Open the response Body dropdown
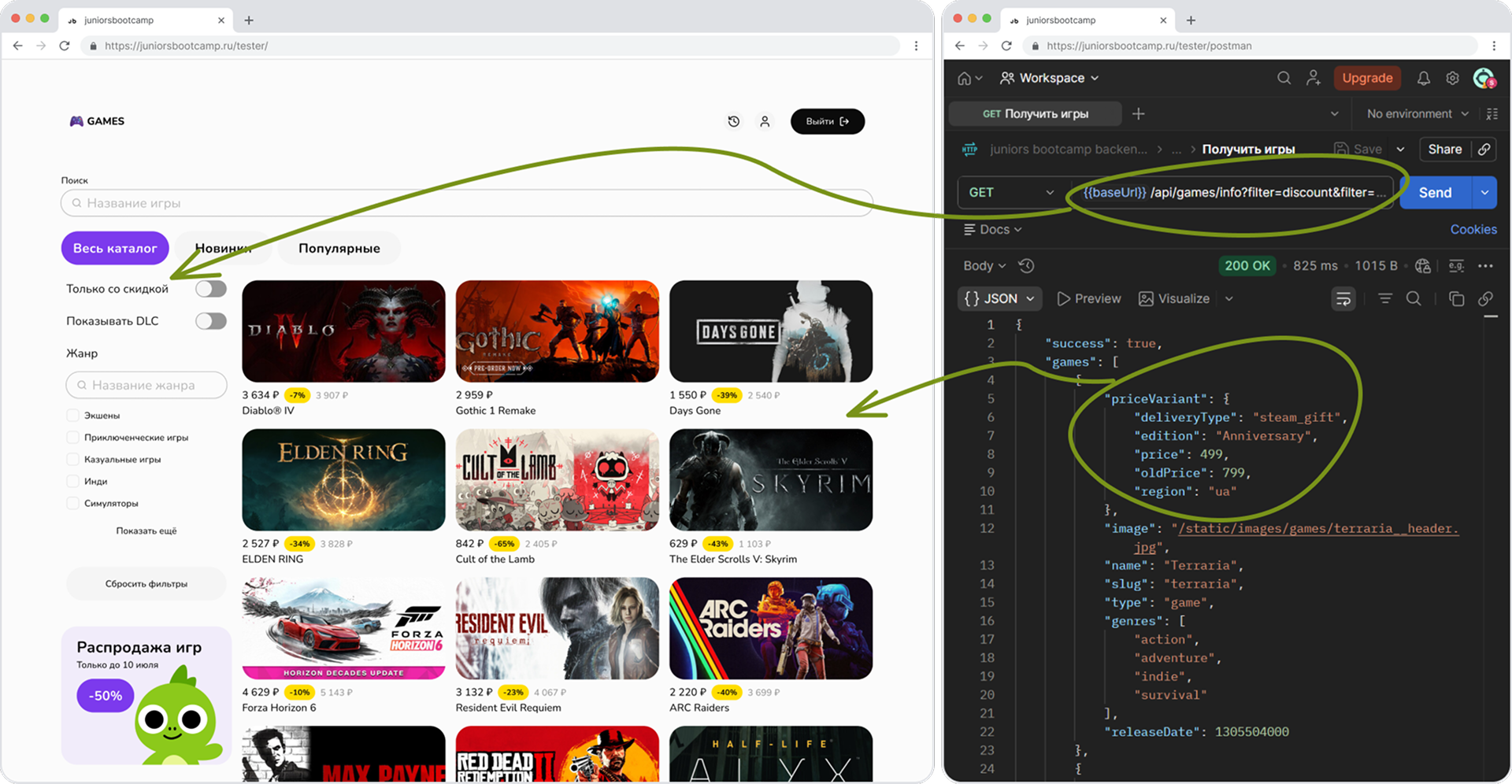This screenshot has width=1512, height=784. [984, 265]
